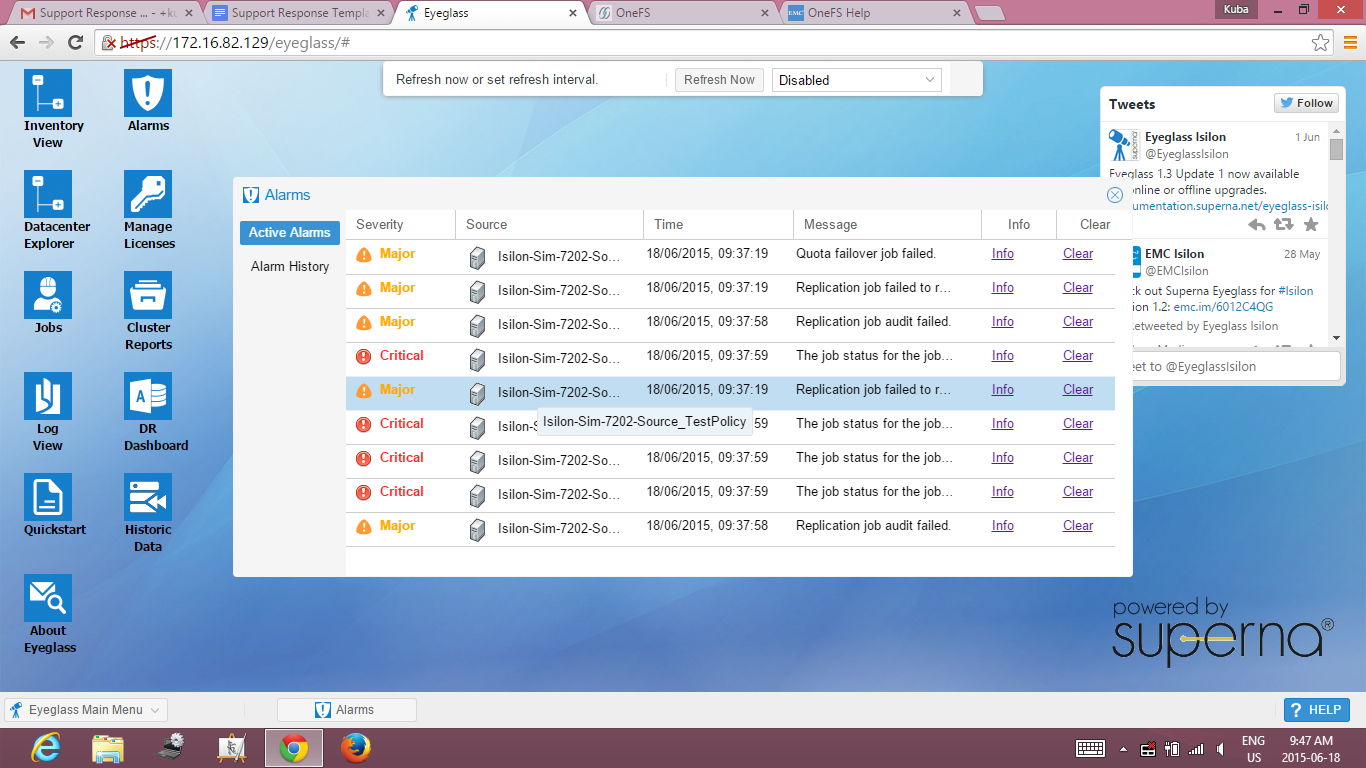This screenshot has height=768, width=1366.
Task: Close the Alarms window with X icon
Action: (1115, 195)
